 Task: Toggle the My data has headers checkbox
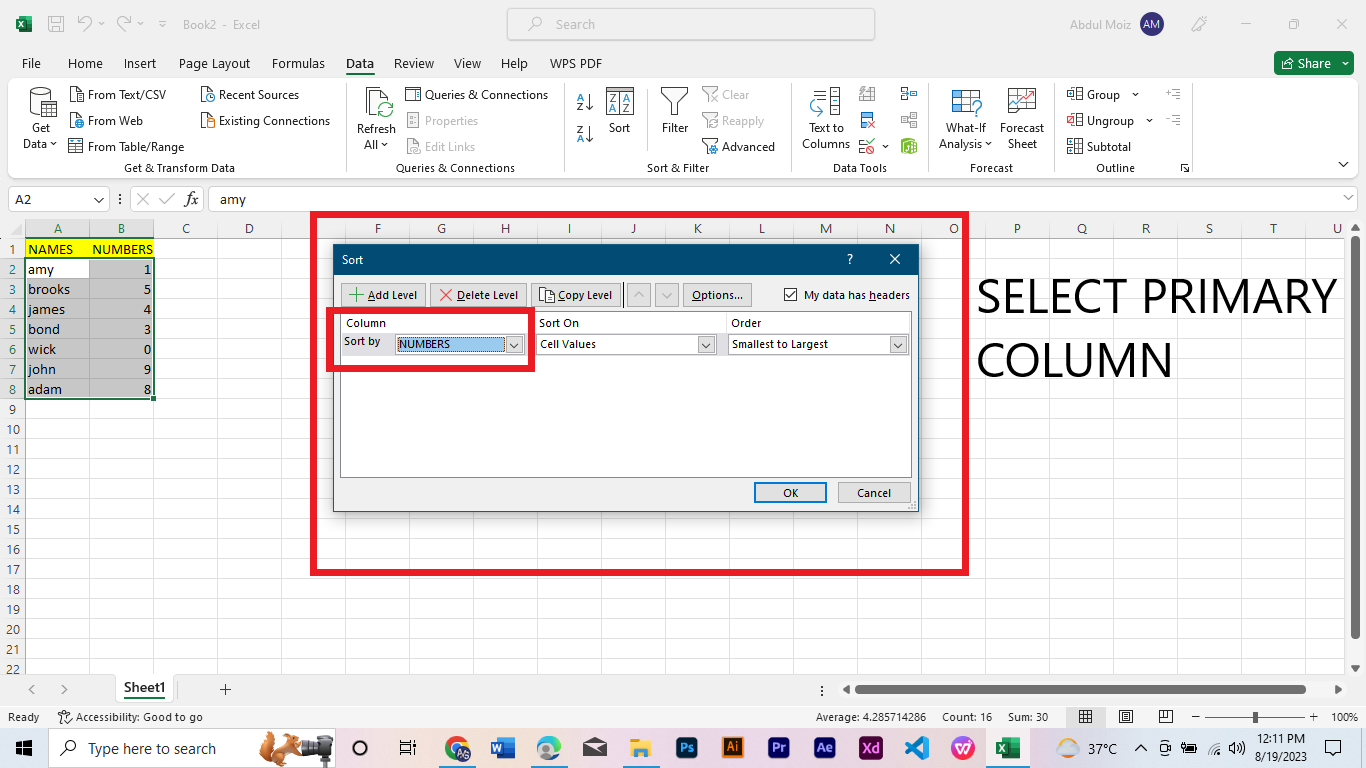coord(790,294)
